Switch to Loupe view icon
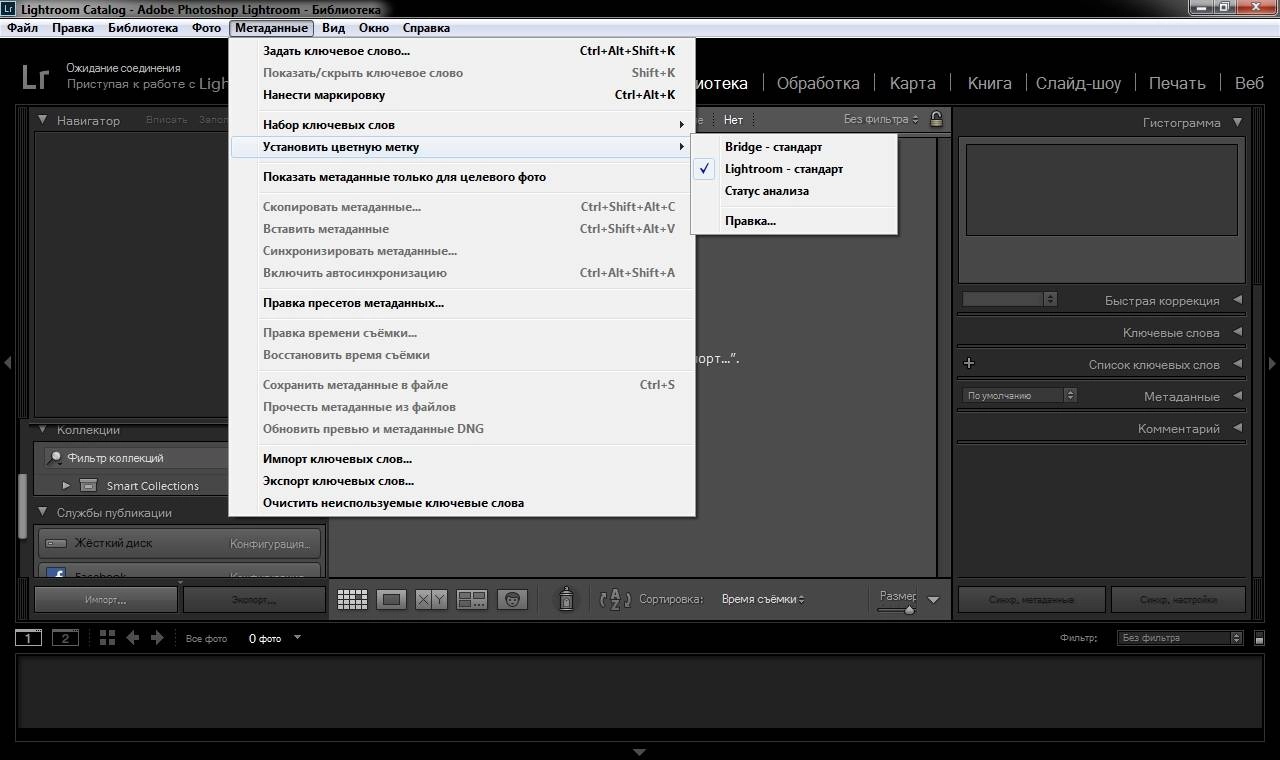The image size is (1280, 760). [392, 599]
